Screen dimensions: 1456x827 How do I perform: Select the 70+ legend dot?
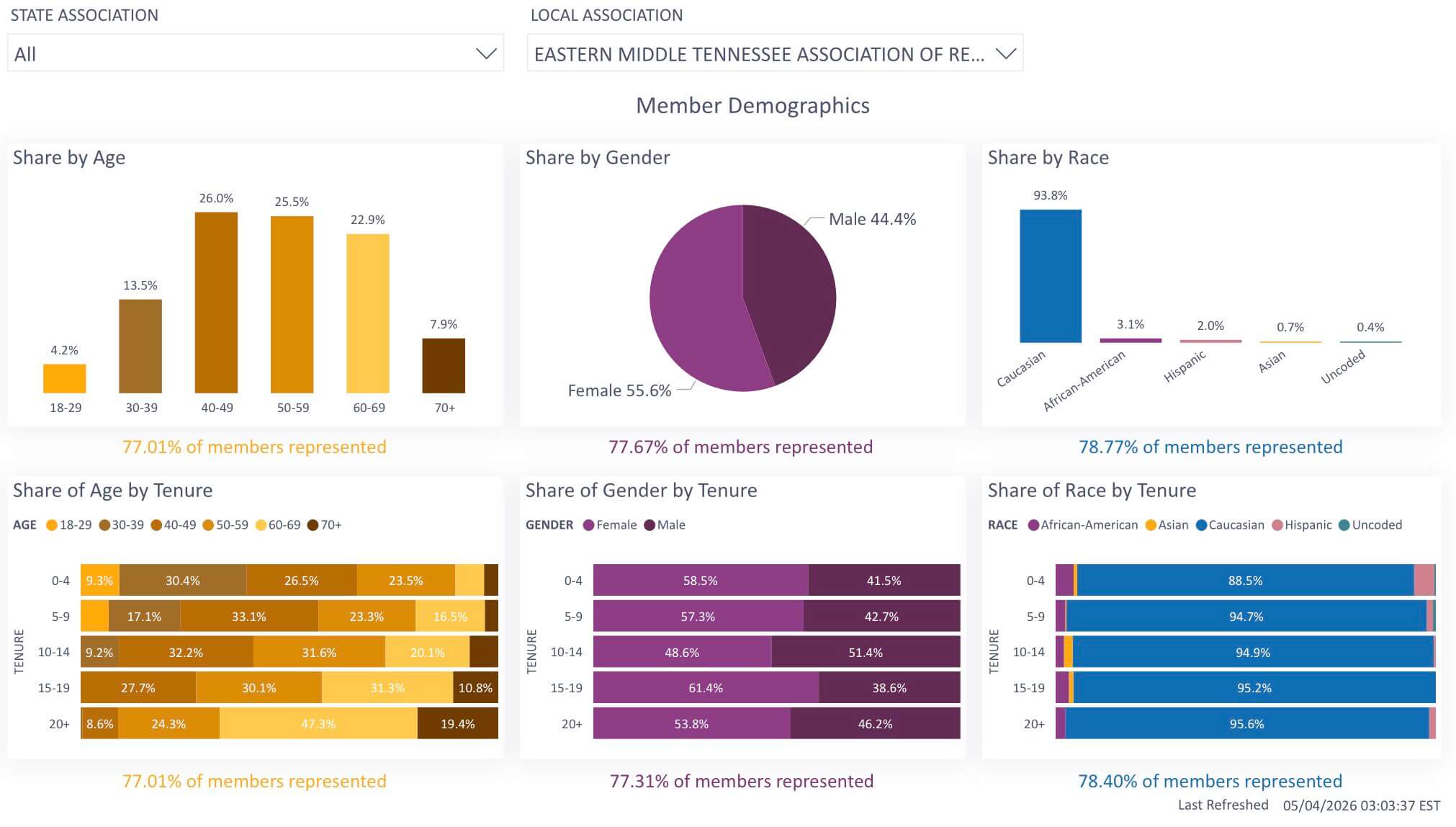point(313,525)
